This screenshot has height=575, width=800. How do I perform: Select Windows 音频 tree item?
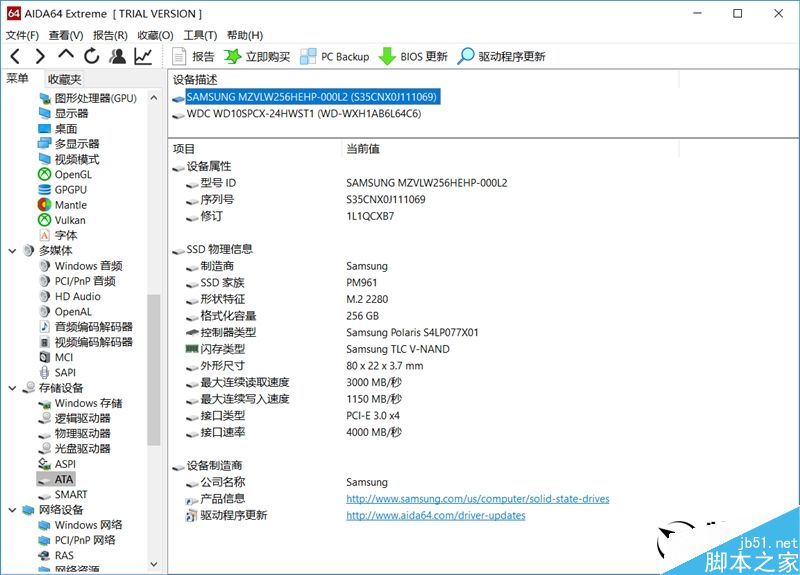tap(81, 266)
